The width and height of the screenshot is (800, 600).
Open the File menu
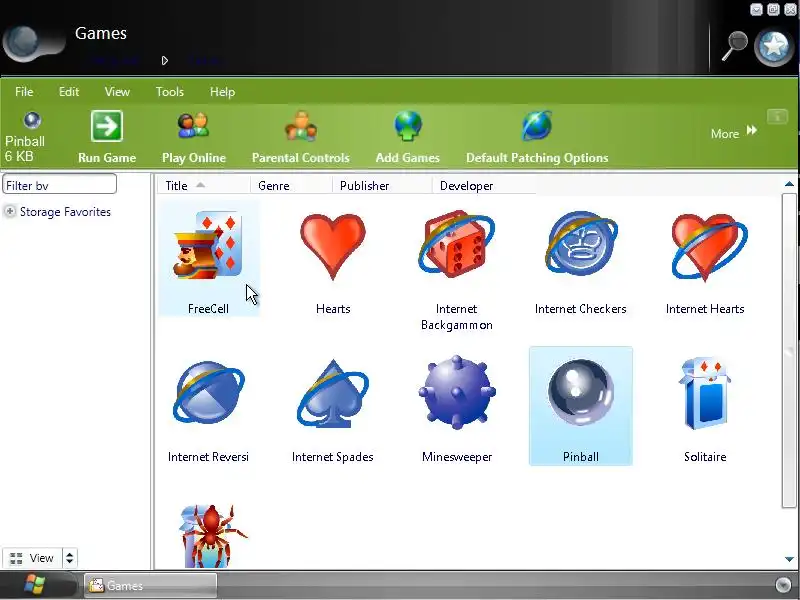[24, 92]
